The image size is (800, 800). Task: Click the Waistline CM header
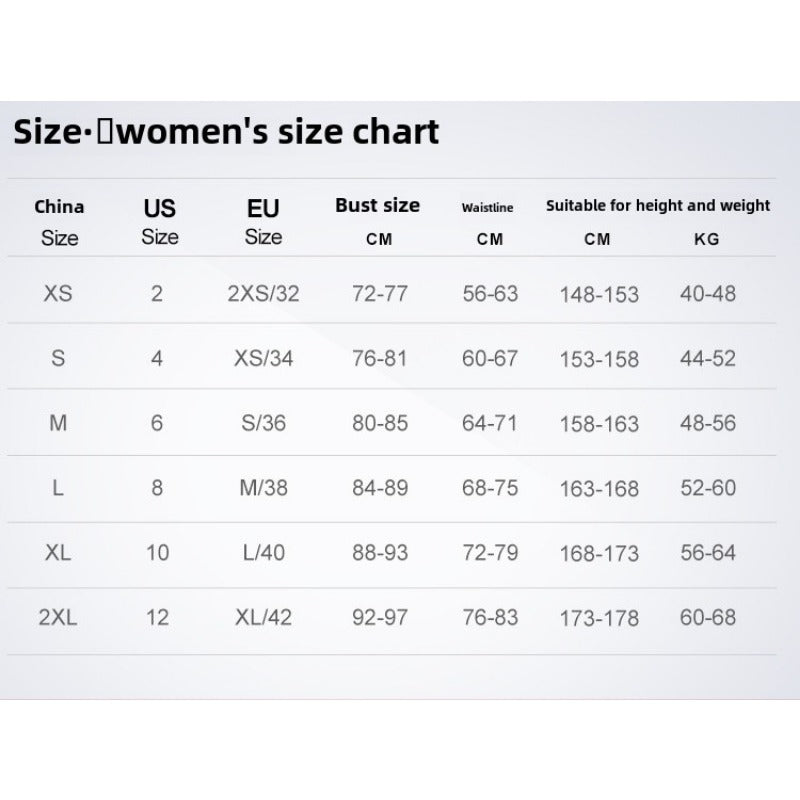click(x=488, y=222)
